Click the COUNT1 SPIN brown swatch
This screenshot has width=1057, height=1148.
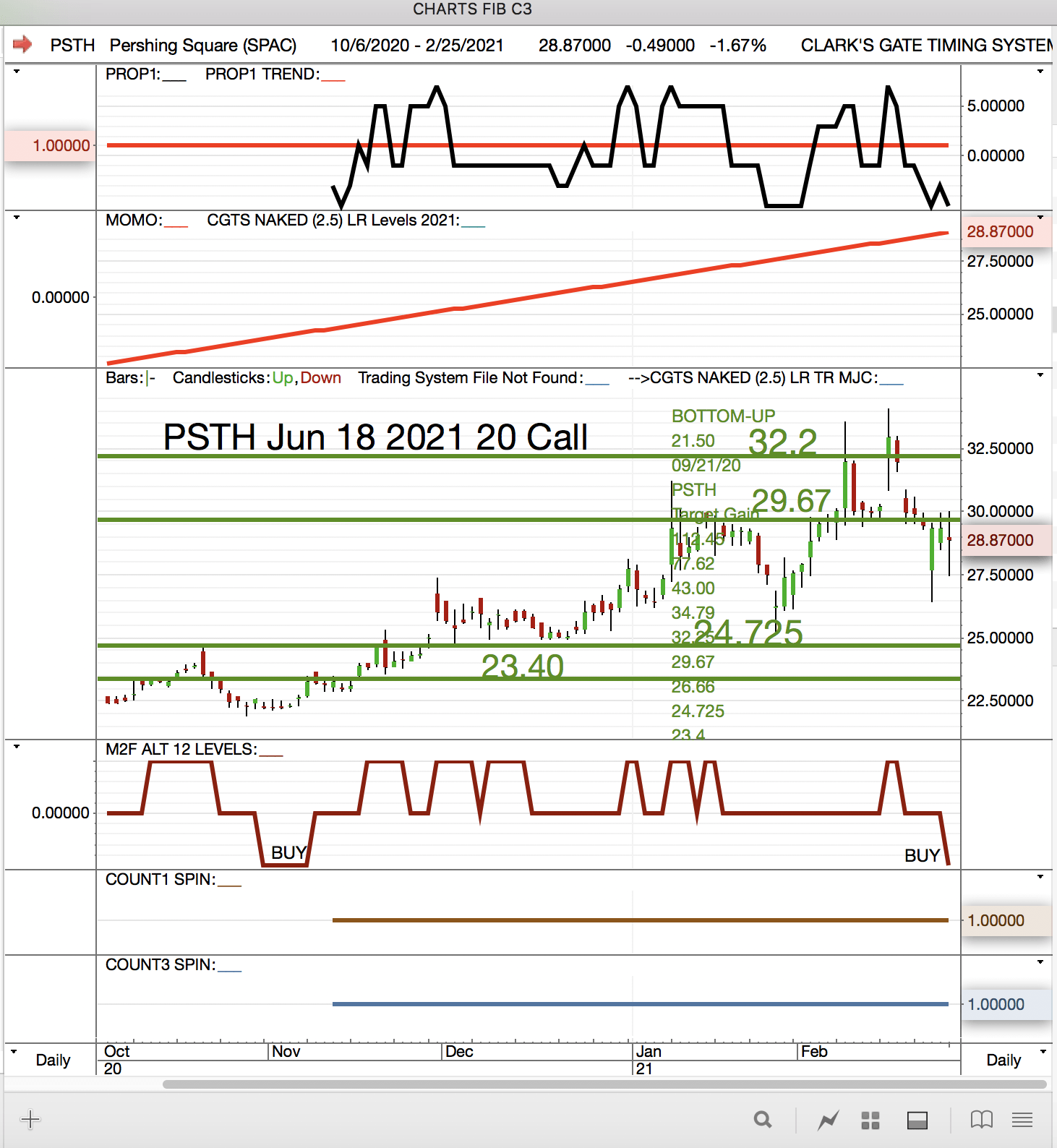(229, 885)
